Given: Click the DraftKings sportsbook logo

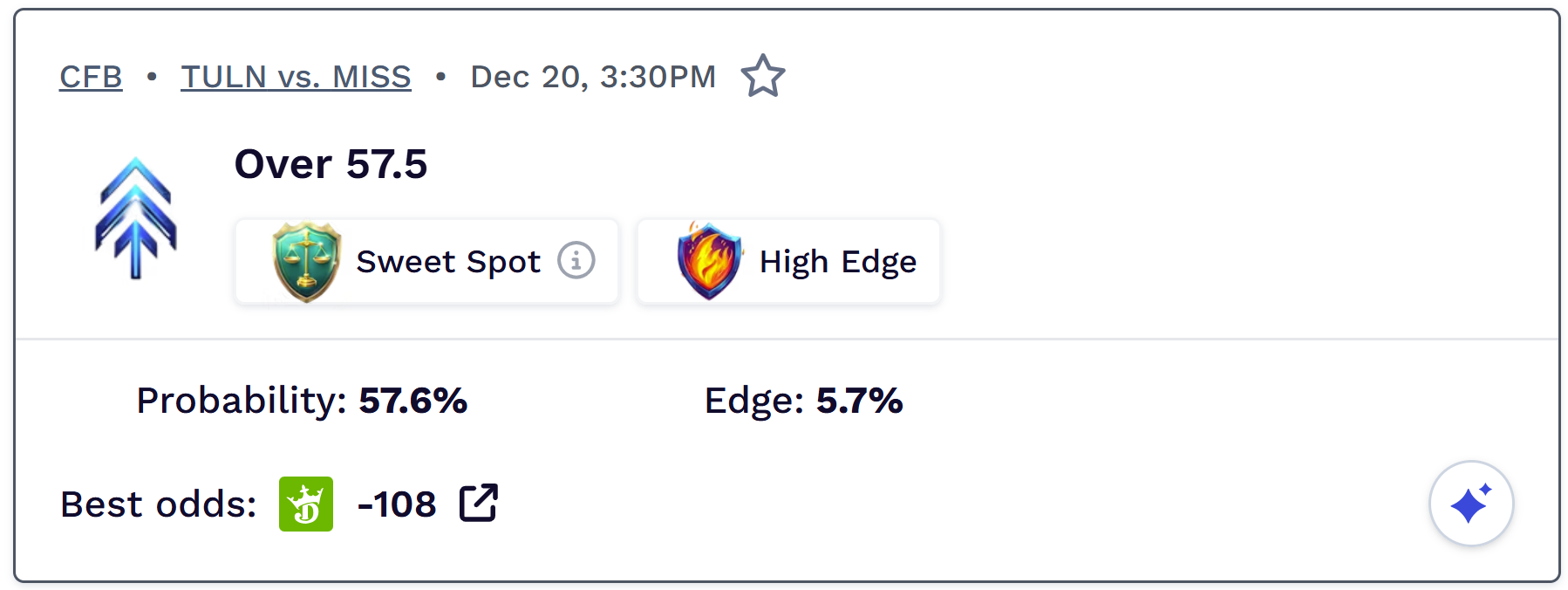Looking at the screenshot, I should (x=306, y=504).
